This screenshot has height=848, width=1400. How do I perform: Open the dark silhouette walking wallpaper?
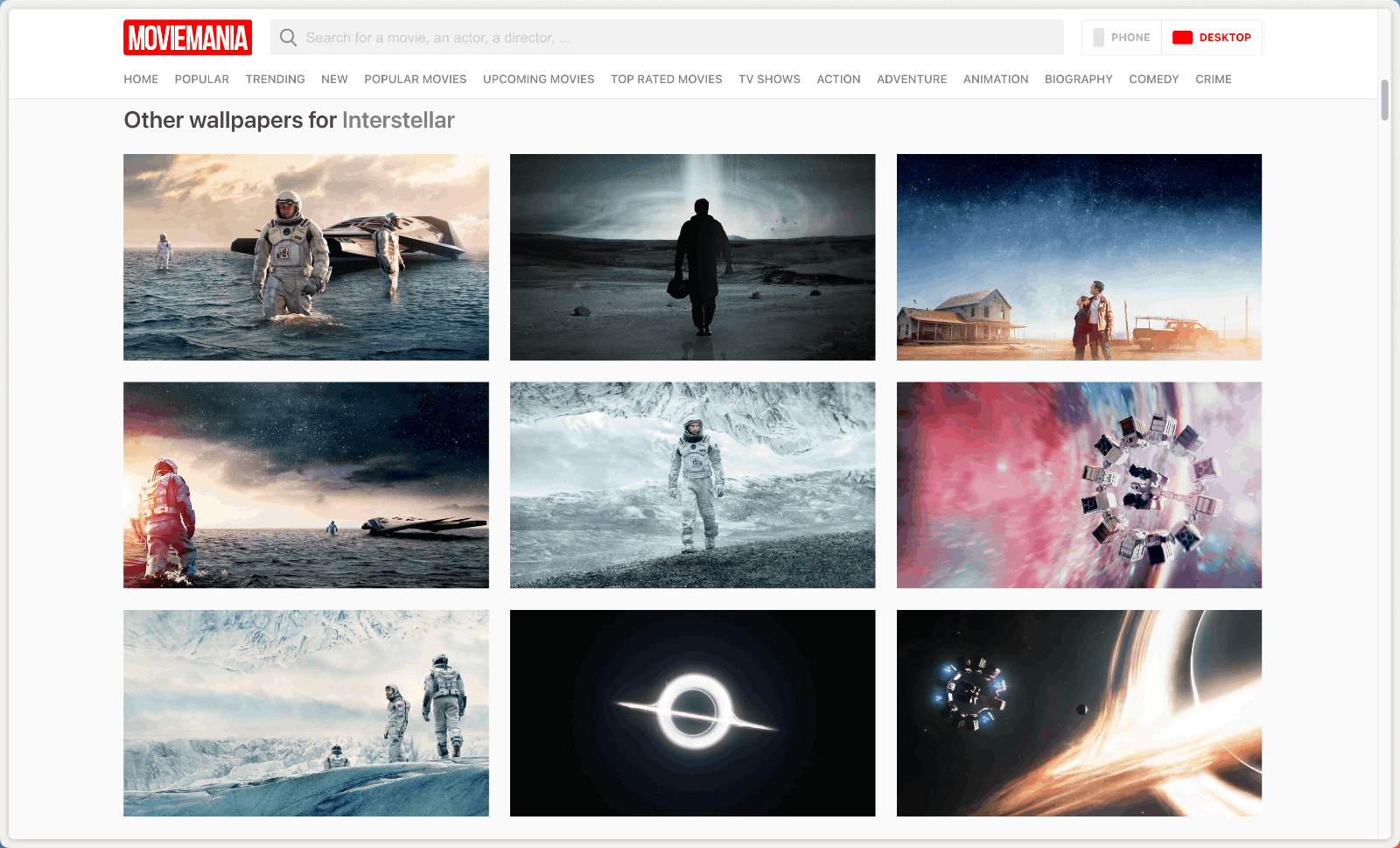[692, 257]
